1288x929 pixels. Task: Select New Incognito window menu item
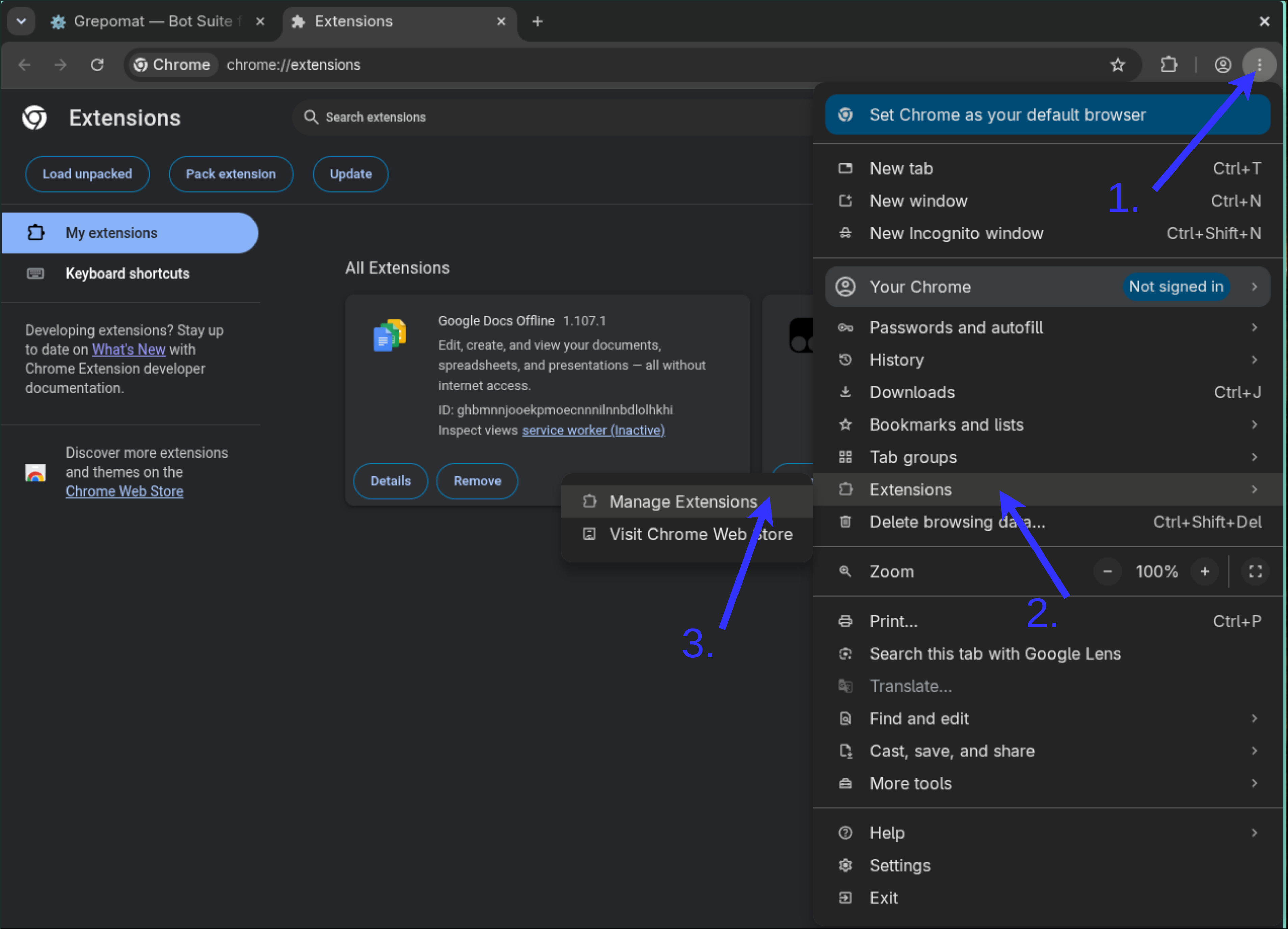pos(1047,233)
